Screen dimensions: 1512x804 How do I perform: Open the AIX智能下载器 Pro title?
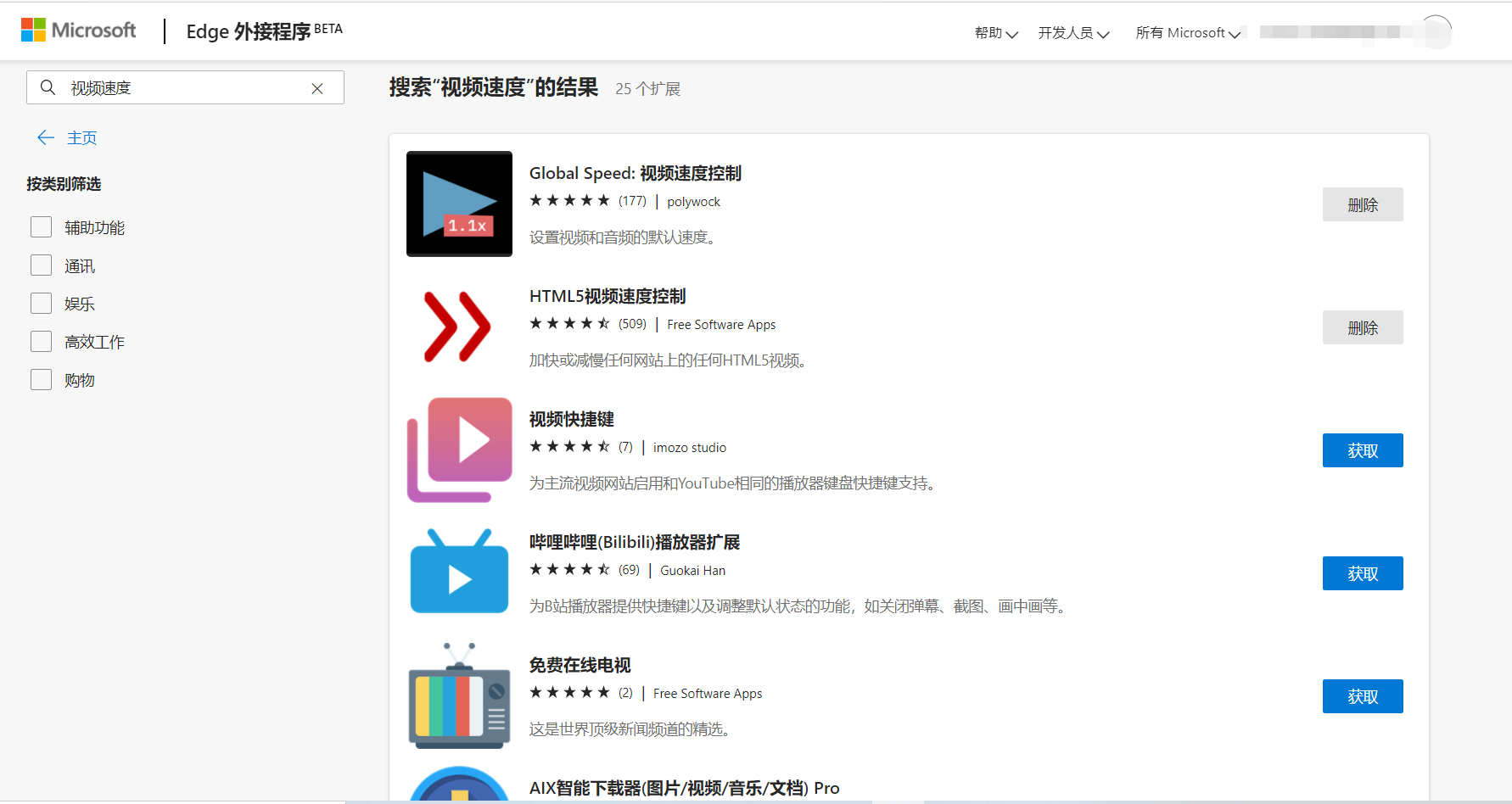(685, 788)
